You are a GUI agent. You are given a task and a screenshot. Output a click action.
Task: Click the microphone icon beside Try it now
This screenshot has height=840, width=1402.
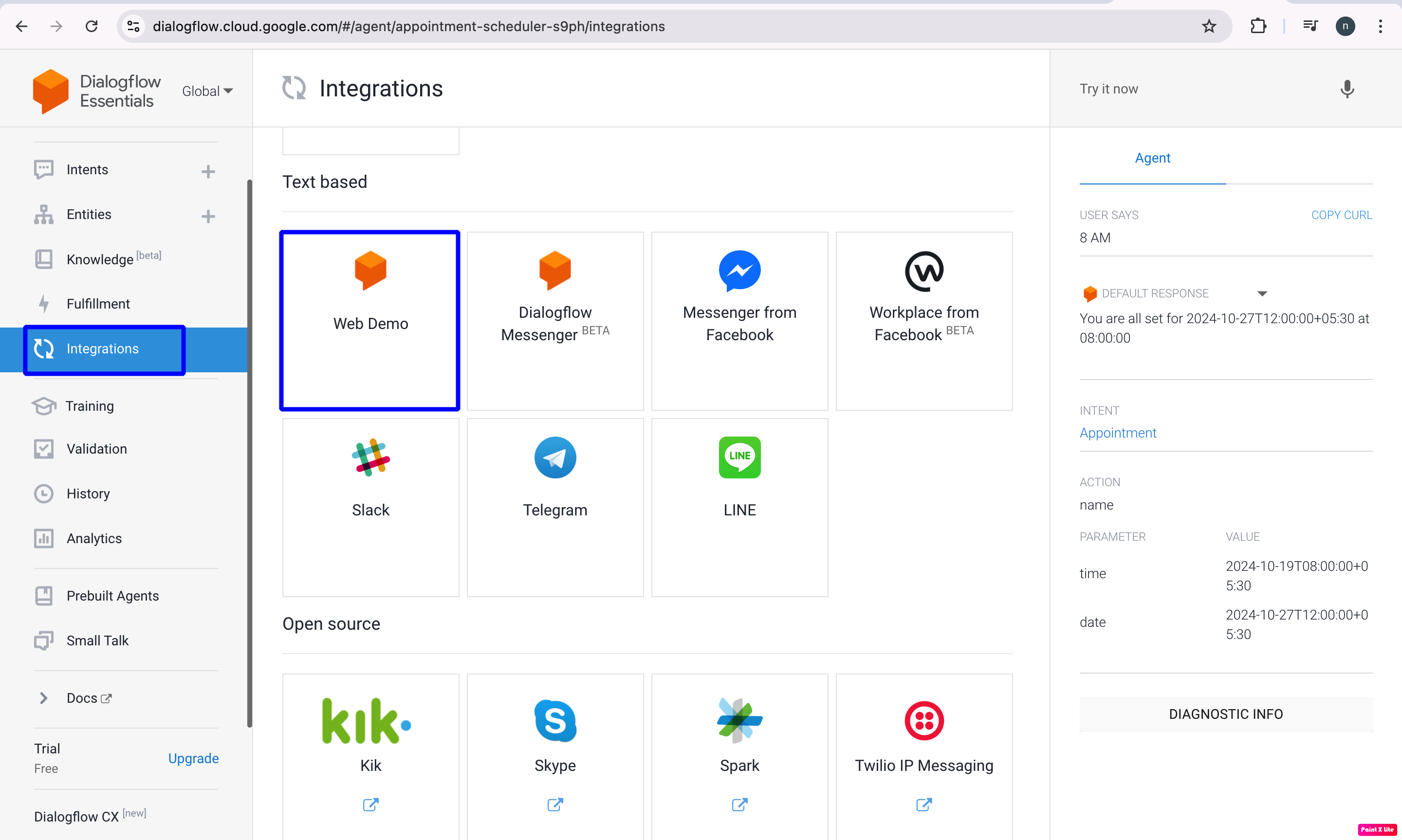[x=1347, y=89]
